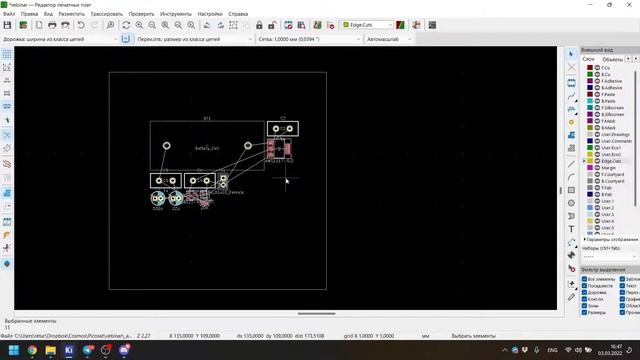Screen dimensions: 640x360
Task: Click F.Cu red color swatch
Action: (x=590, y=68)
